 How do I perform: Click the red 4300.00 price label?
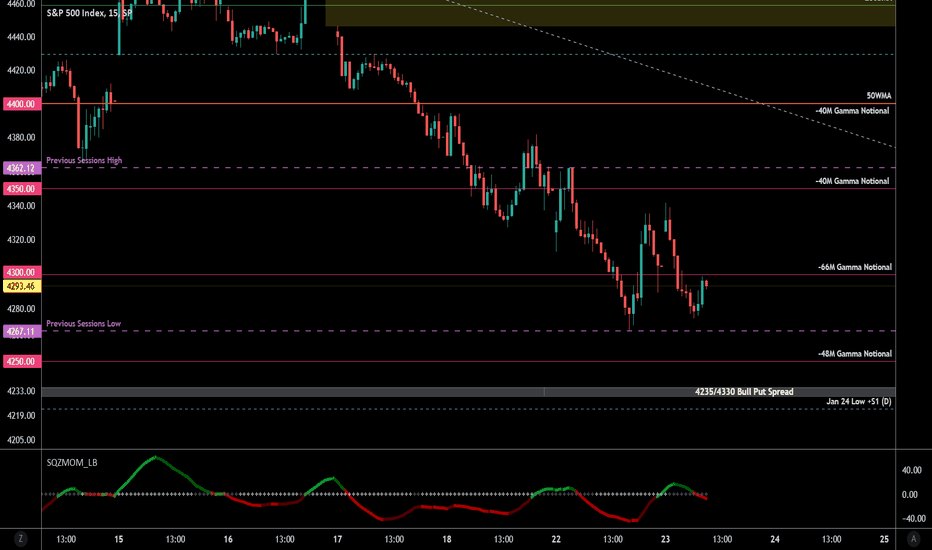[22, 272]
